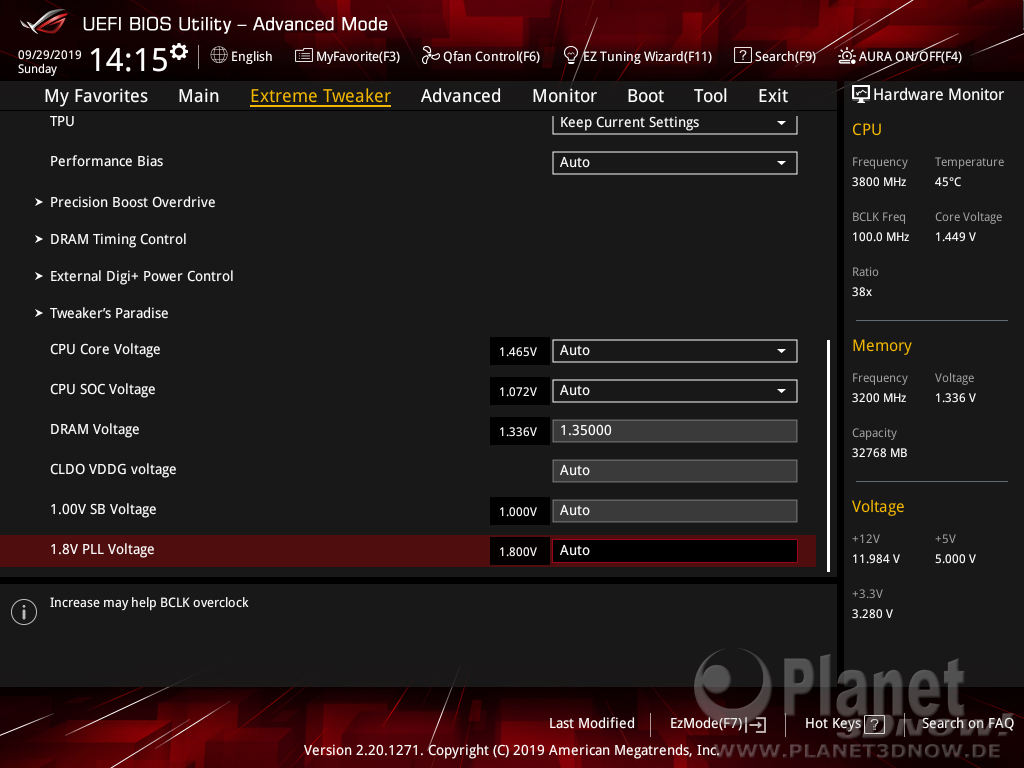Open the Tool tab
1024x768 pixels.
coord(710,96)
